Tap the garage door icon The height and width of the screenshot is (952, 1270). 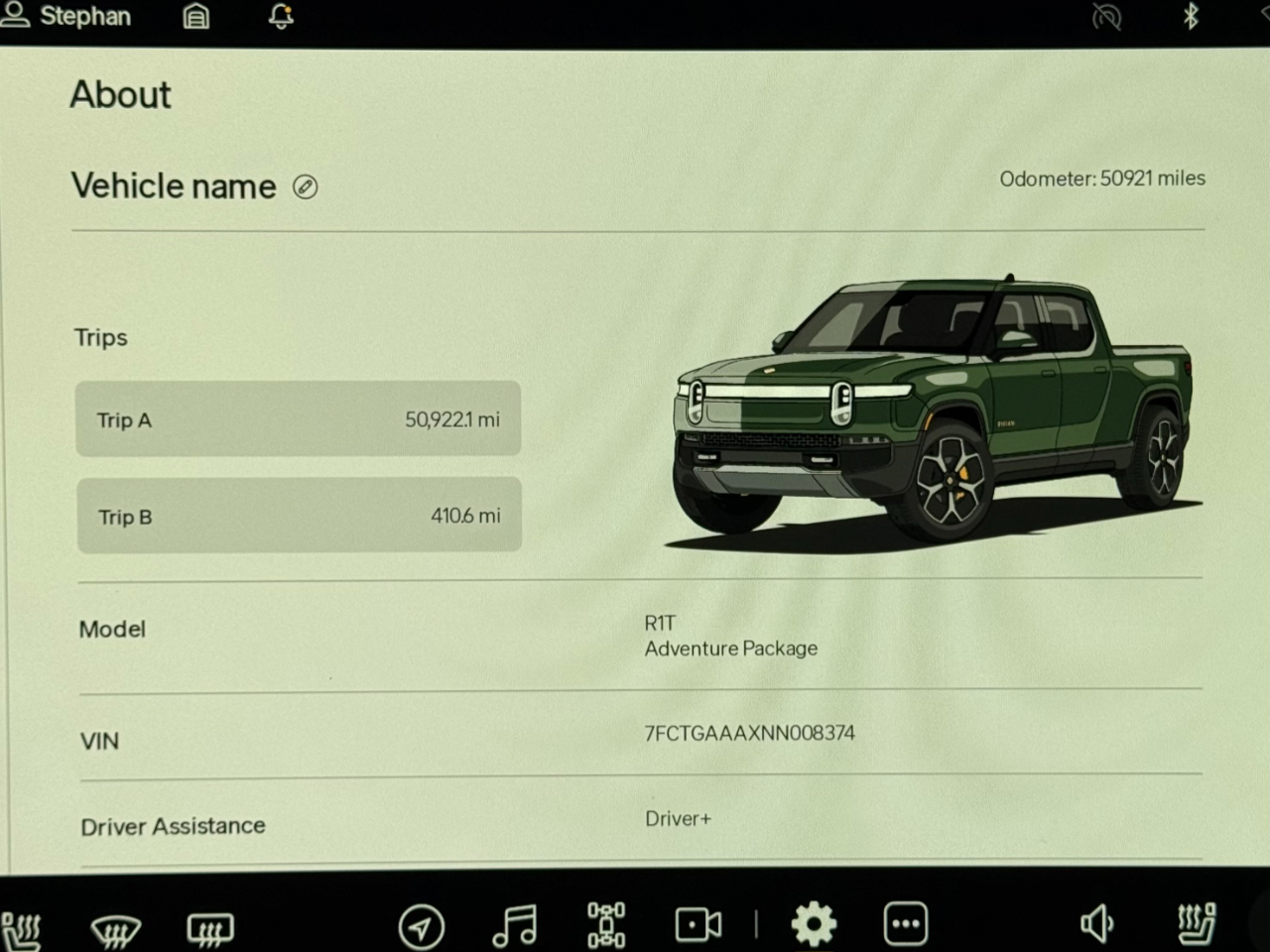196,16
